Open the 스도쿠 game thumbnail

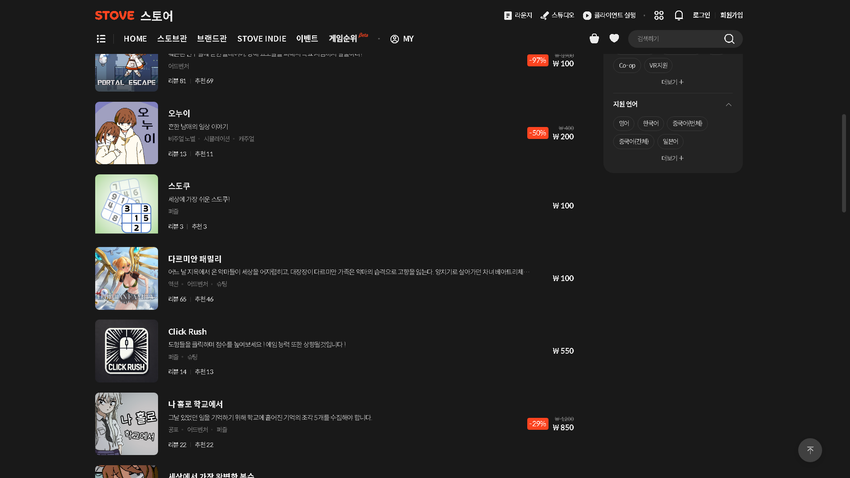126,204
